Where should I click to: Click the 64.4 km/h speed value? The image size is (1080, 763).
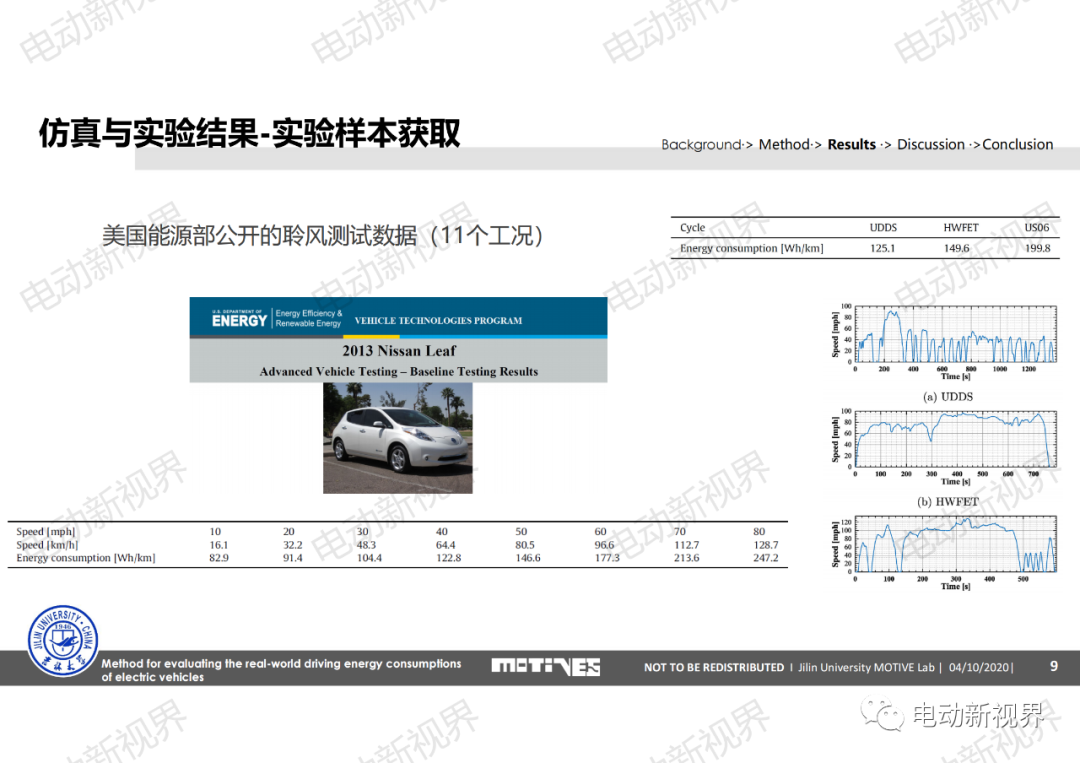point(446,545)
